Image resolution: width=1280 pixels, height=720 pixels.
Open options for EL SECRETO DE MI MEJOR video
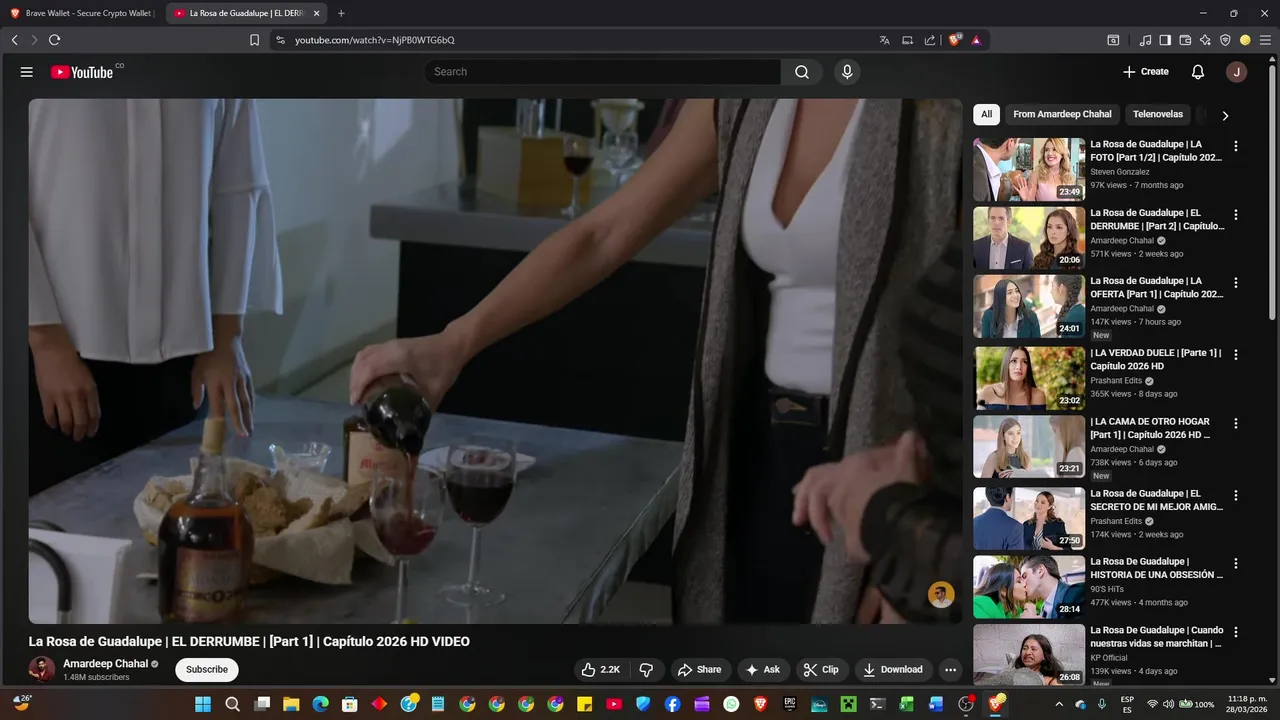tap(1235, 496)
